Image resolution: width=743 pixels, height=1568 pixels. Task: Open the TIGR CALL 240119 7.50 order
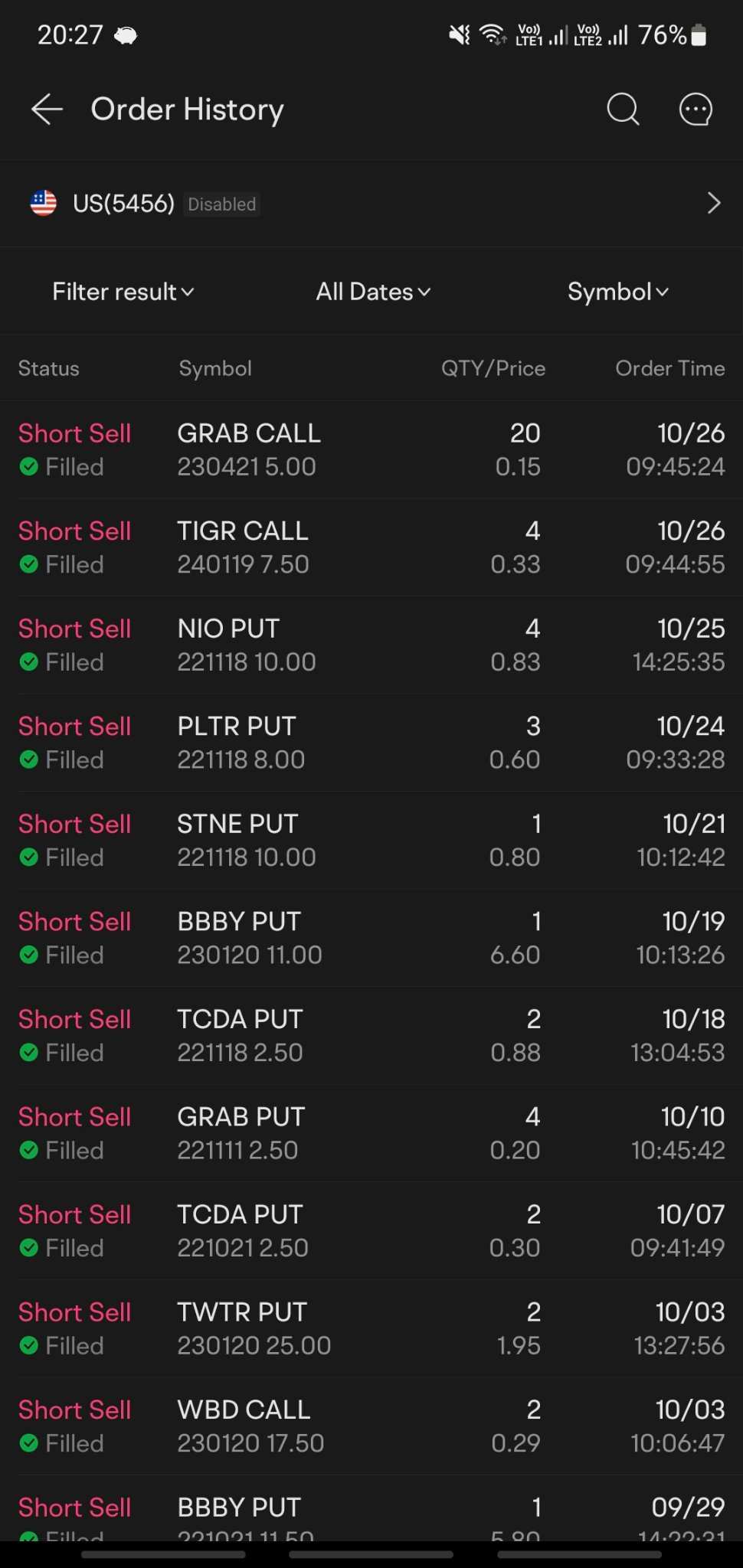[371, 547]
